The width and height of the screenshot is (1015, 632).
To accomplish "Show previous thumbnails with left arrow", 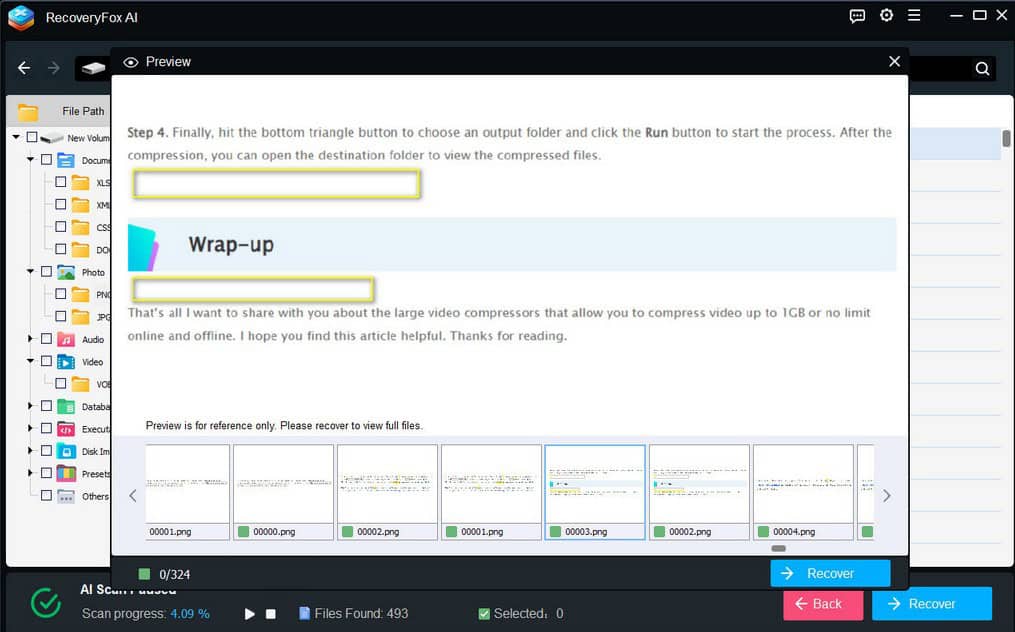I will point(133,496).
